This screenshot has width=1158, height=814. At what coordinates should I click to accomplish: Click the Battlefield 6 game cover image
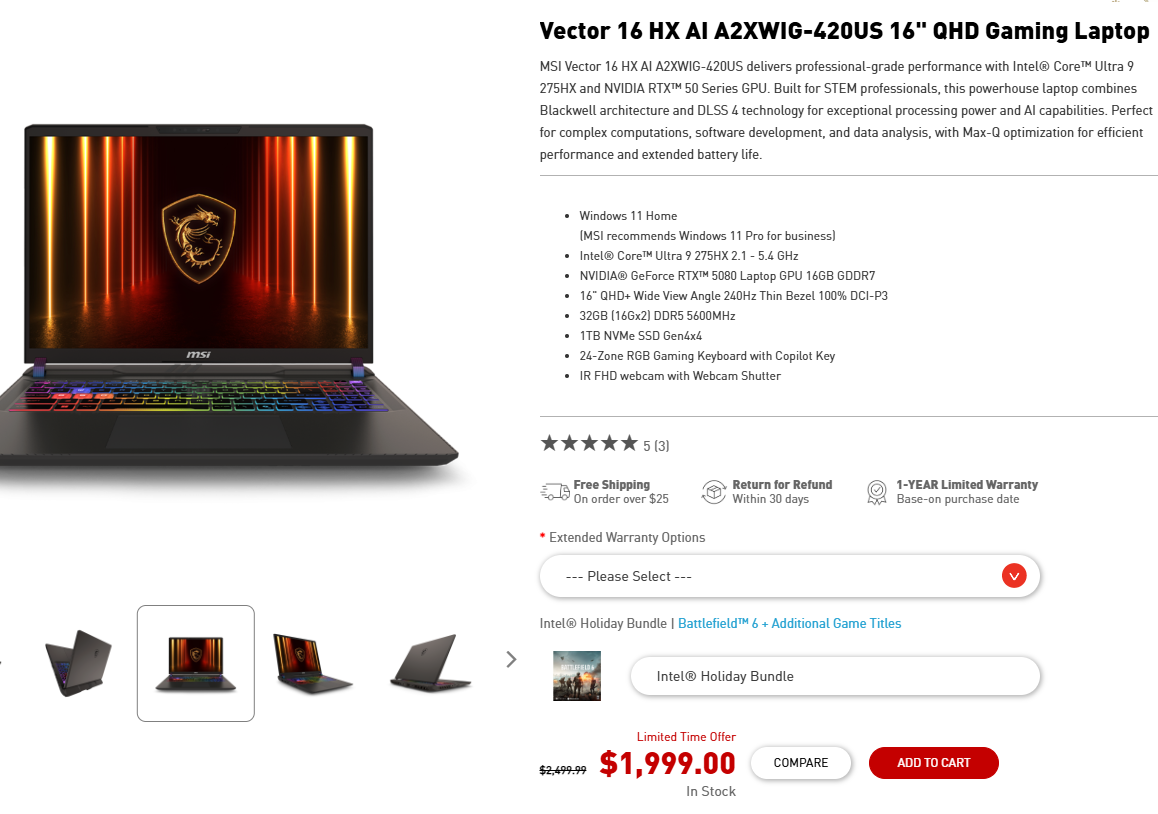click(x=577, y=676)
